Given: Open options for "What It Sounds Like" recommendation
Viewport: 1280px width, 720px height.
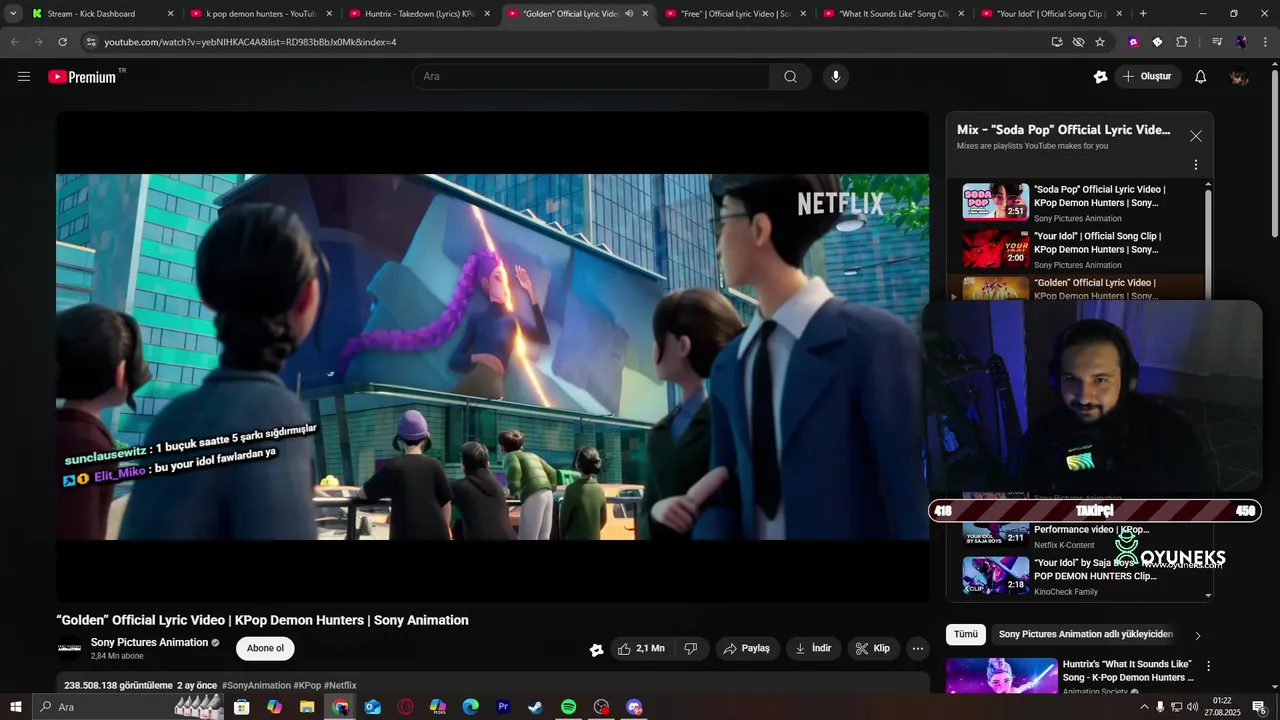Looking at the screenshot, I should pyautogui.click(x=1208, y=666).
